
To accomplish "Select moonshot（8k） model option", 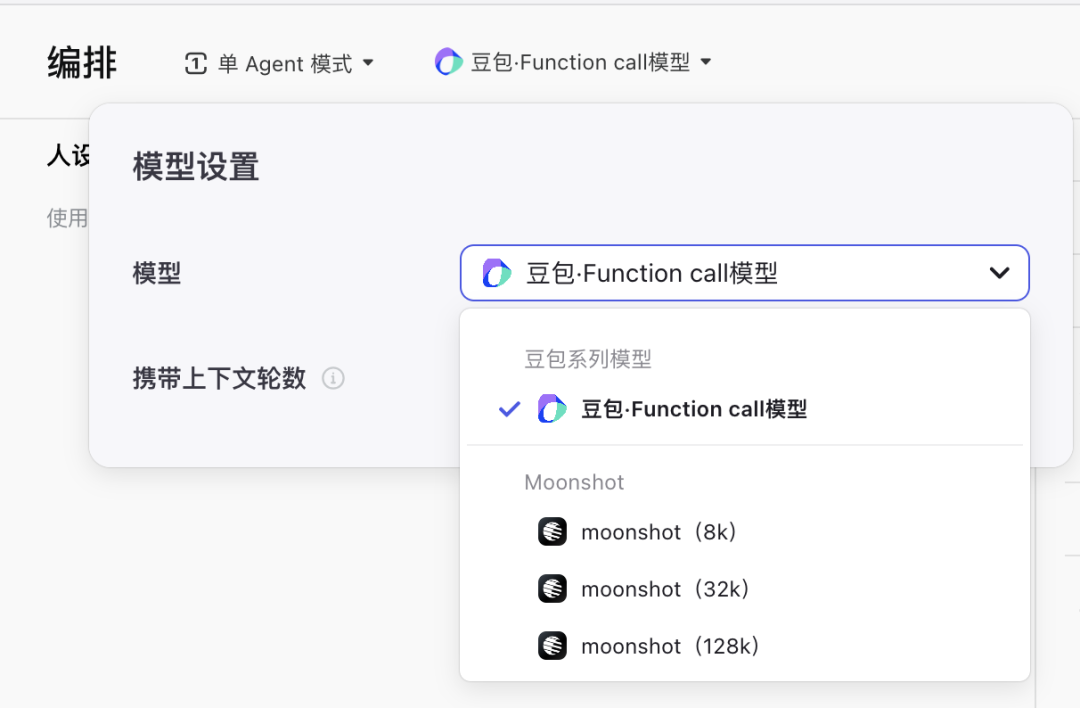I will (659, 532).
